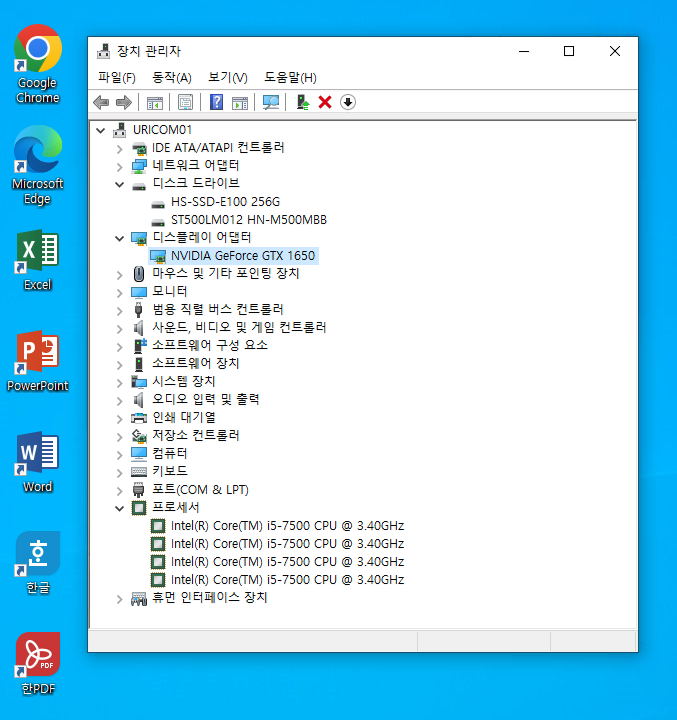Scan for hardware changes icon
677x720 pixels.
pos(271,102)
